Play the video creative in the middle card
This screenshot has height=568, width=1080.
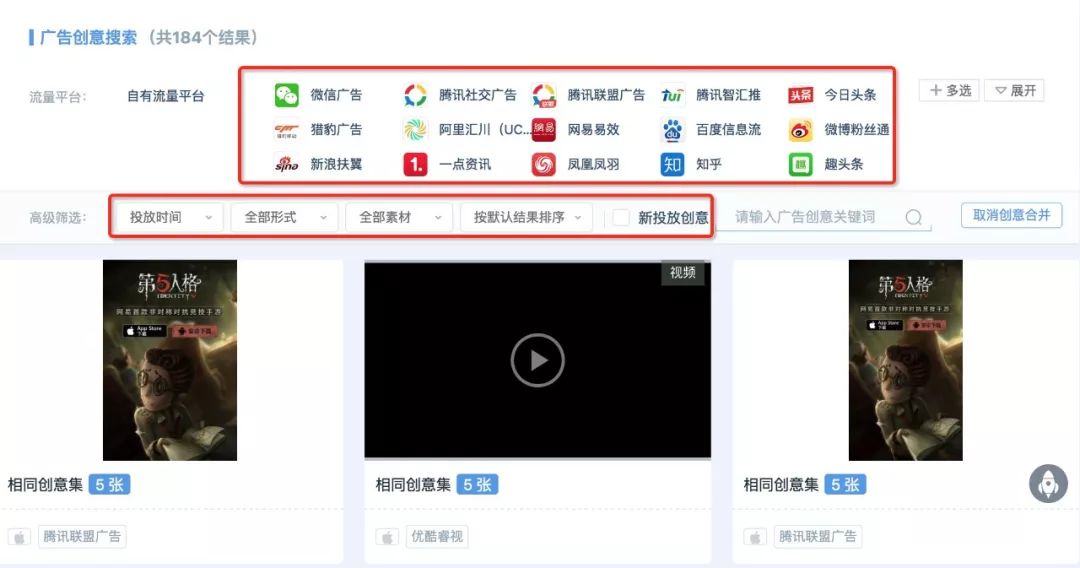(x=537, y=360)
